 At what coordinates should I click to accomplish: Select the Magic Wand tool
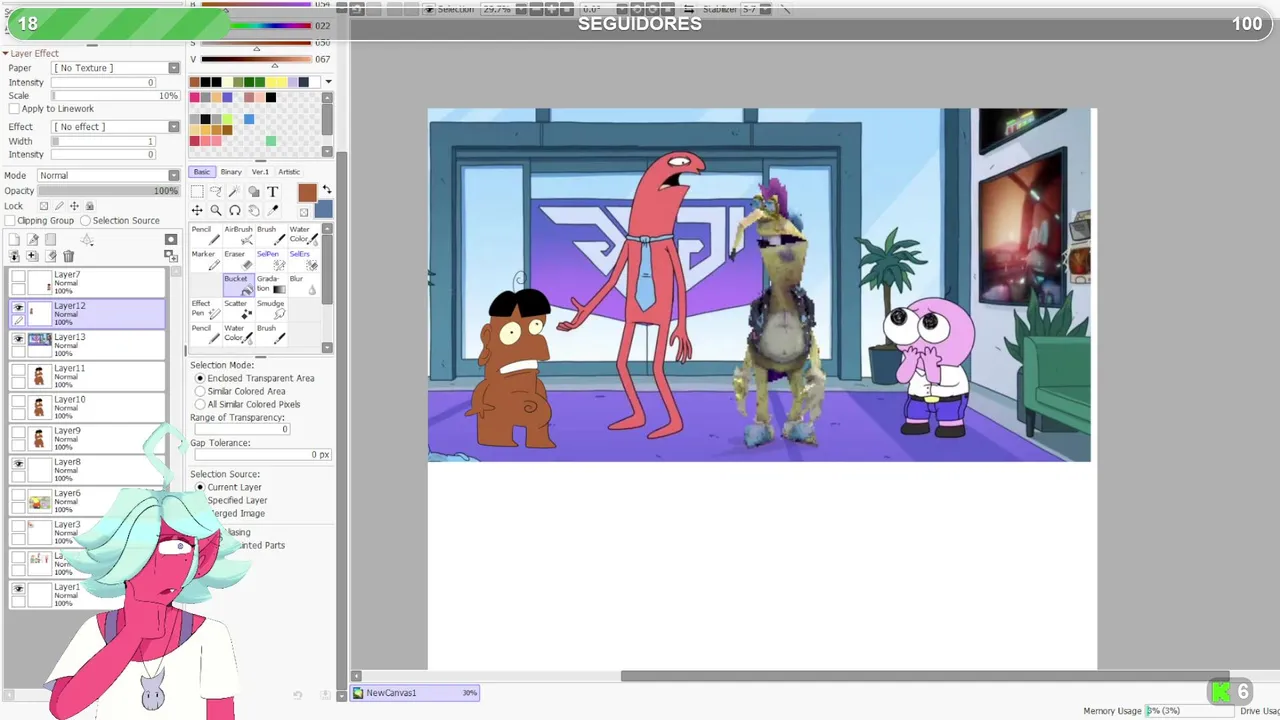pos(235,191)
